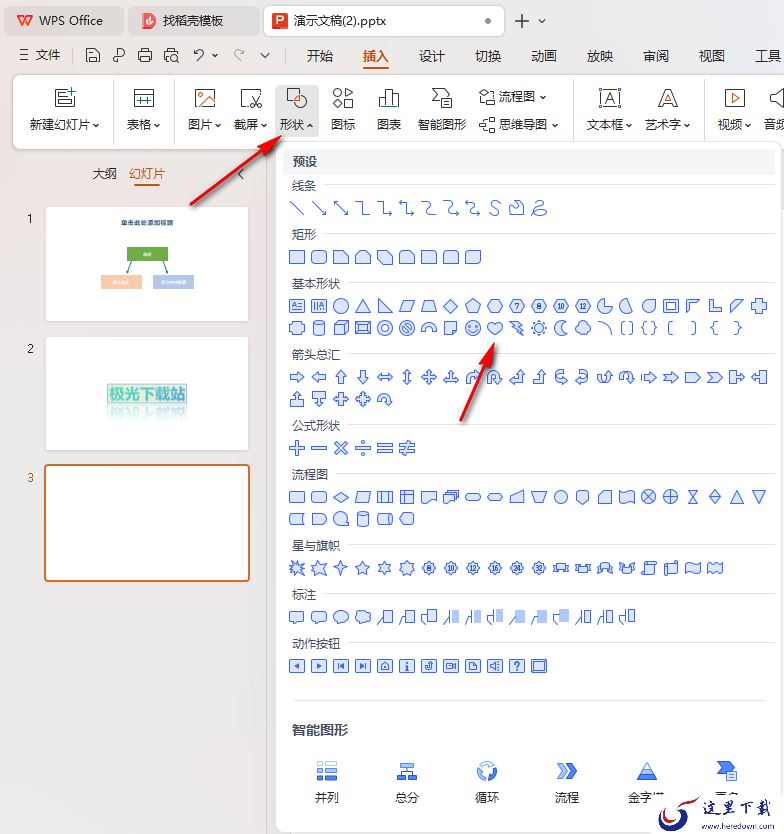Choose the 并列 smart graphic
Viewport: 784px width, 834px height.
tap(327, 782)
